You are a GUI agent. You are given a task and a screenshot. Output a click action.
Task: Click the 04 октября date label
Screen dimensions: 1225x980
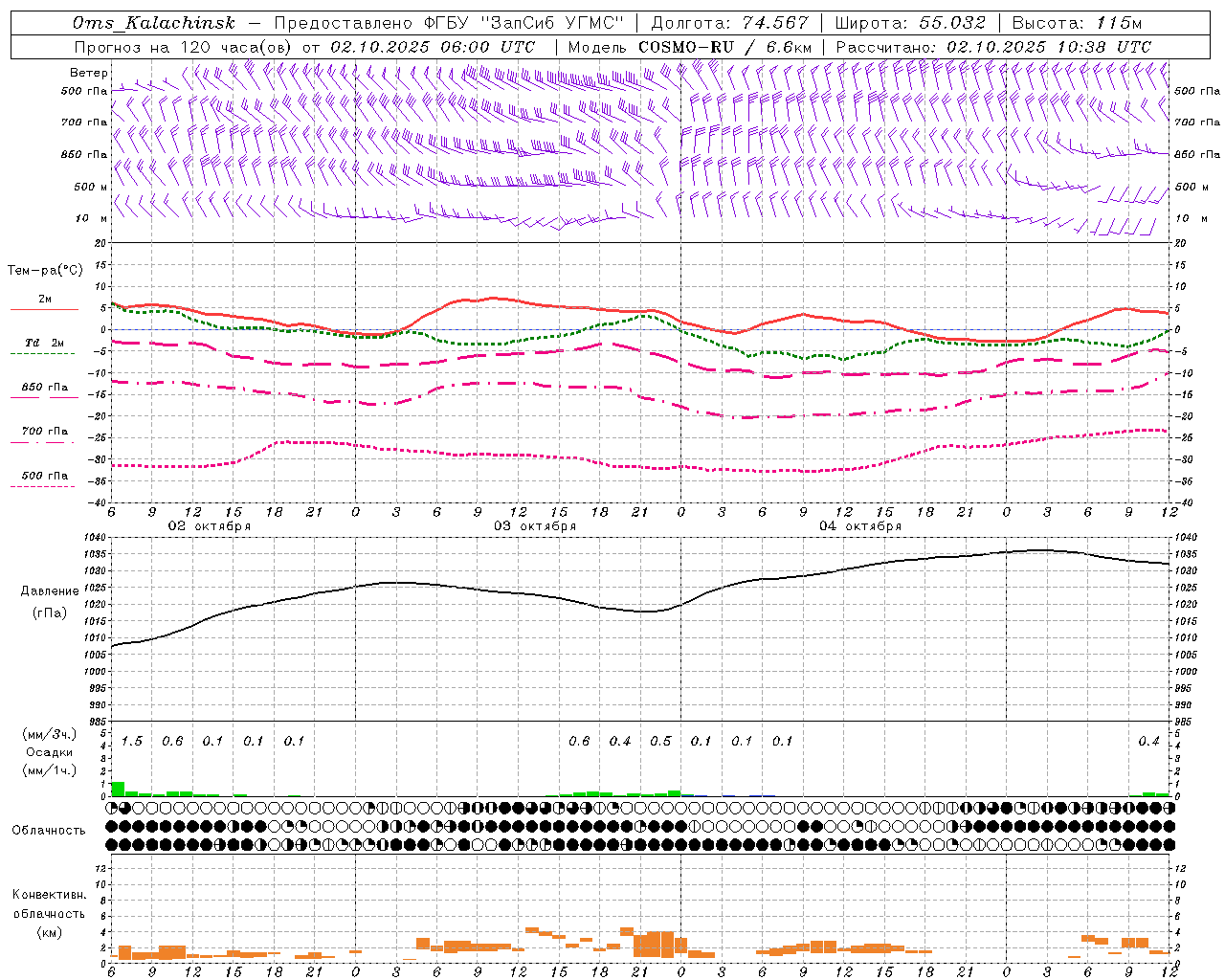(860, 525)
